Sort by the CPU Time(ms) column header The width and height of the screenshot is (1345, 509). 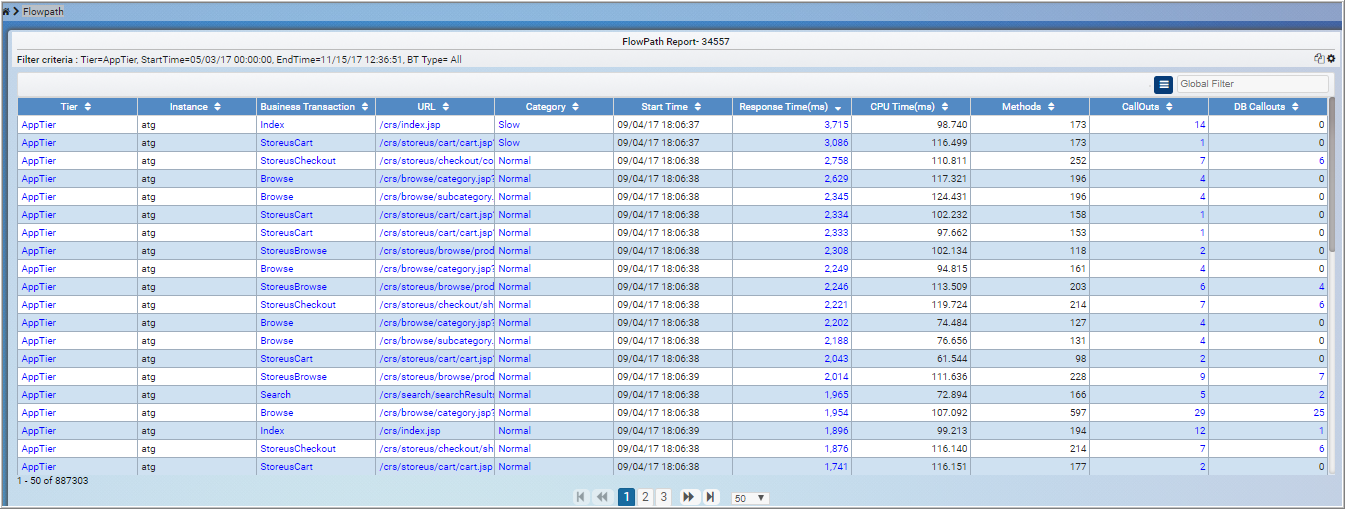coord(910,107)
